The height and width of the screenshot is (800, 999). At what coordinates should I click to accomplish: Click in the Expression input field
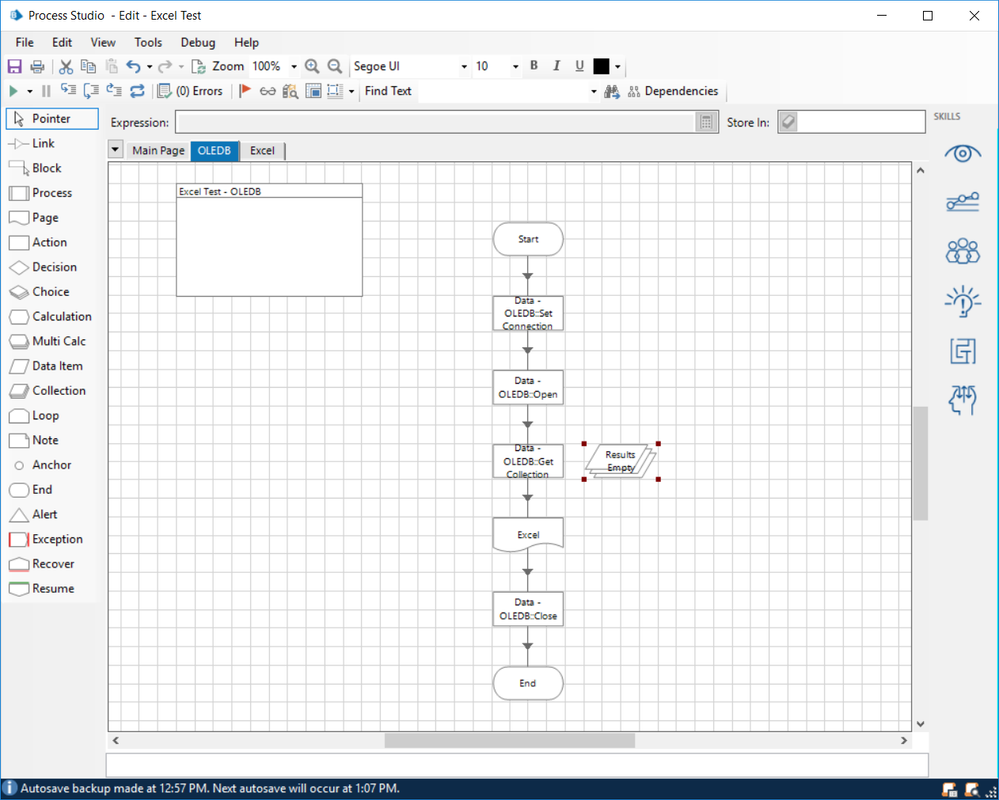[x=435, y=122]
